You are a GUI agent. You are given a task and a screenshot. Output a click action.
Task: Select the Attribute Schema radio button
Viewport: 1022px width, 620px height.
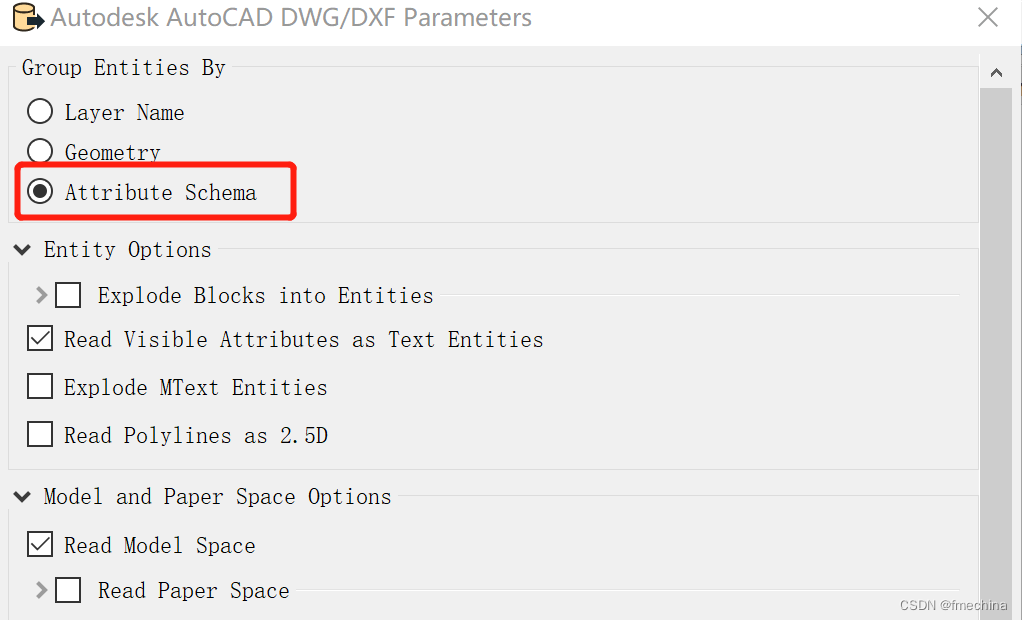(x=40, y=191)
